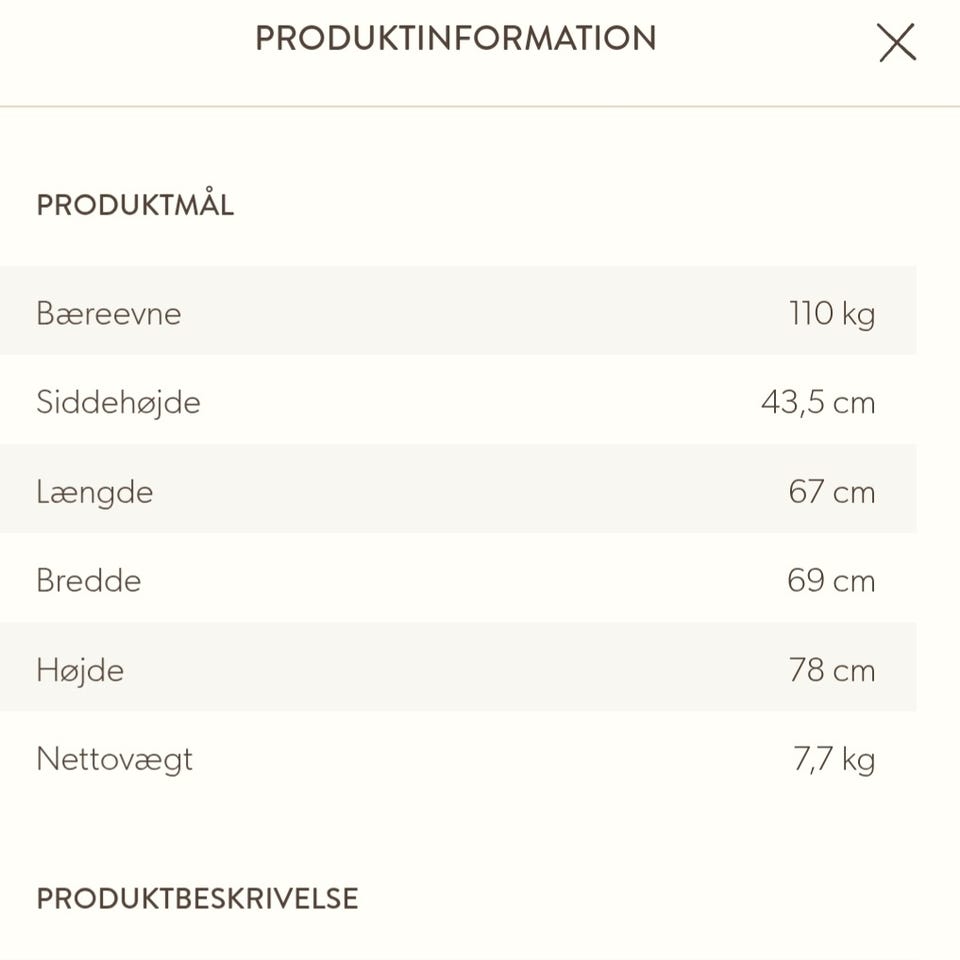Click the Bæreevne label

click(x=109, y=314)
